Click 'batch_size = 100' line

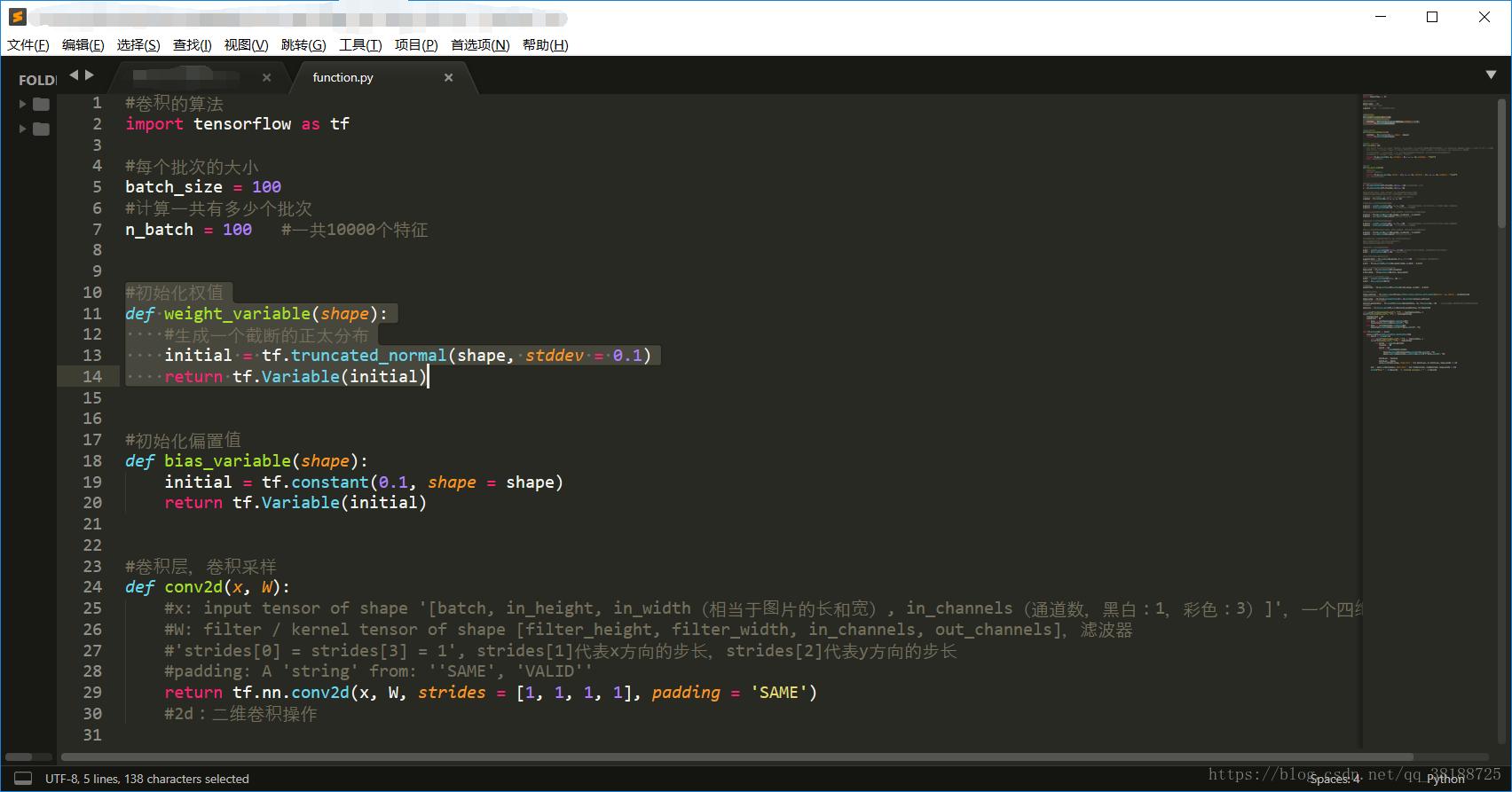[203, 187]
